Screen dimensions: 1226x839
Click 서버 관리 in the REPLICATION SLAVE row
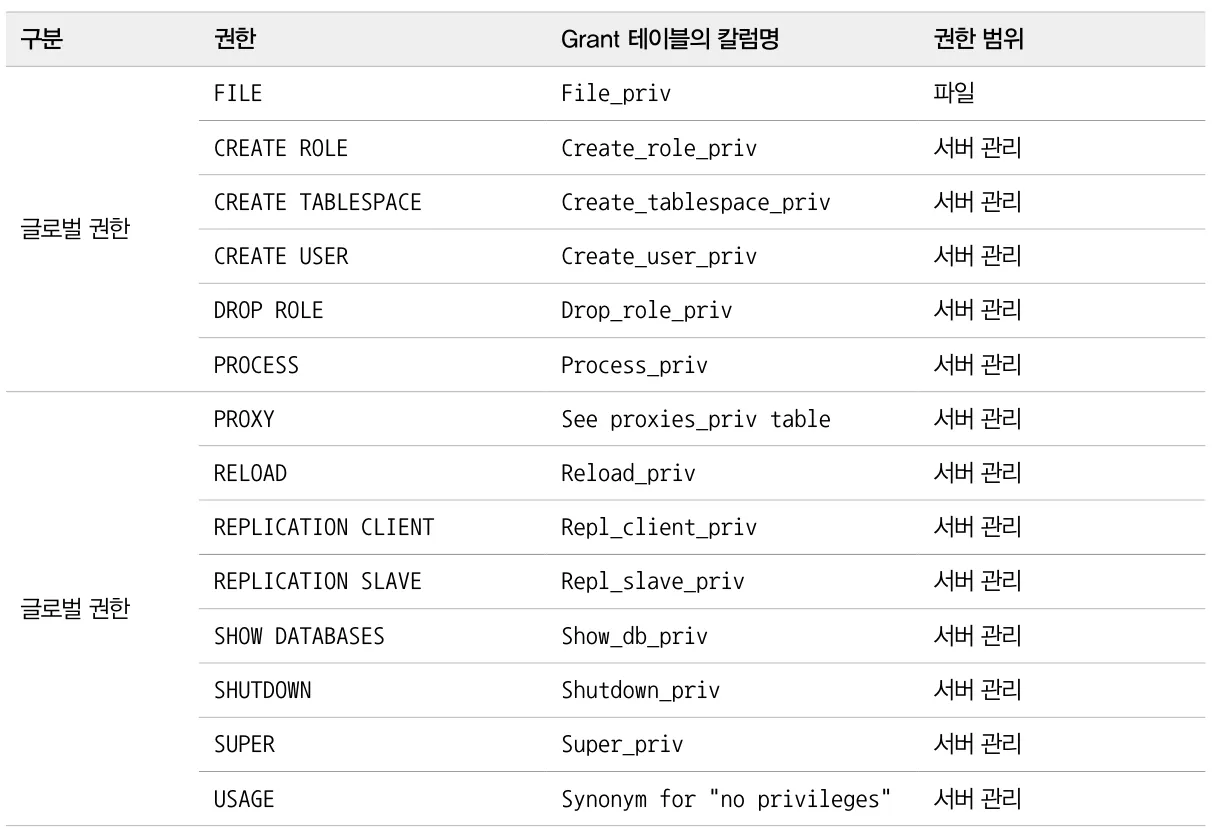(x=977, y=581)
